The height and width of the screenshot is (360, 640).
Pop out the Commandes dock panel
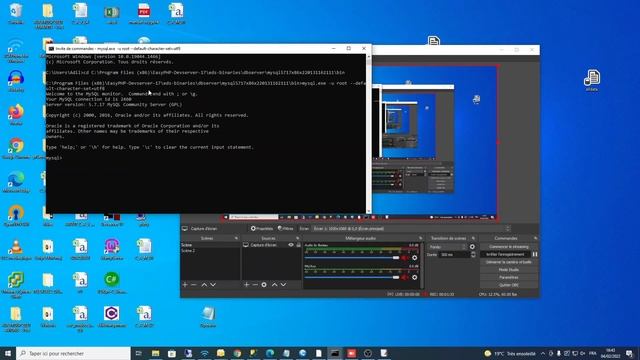click(535, 238)
